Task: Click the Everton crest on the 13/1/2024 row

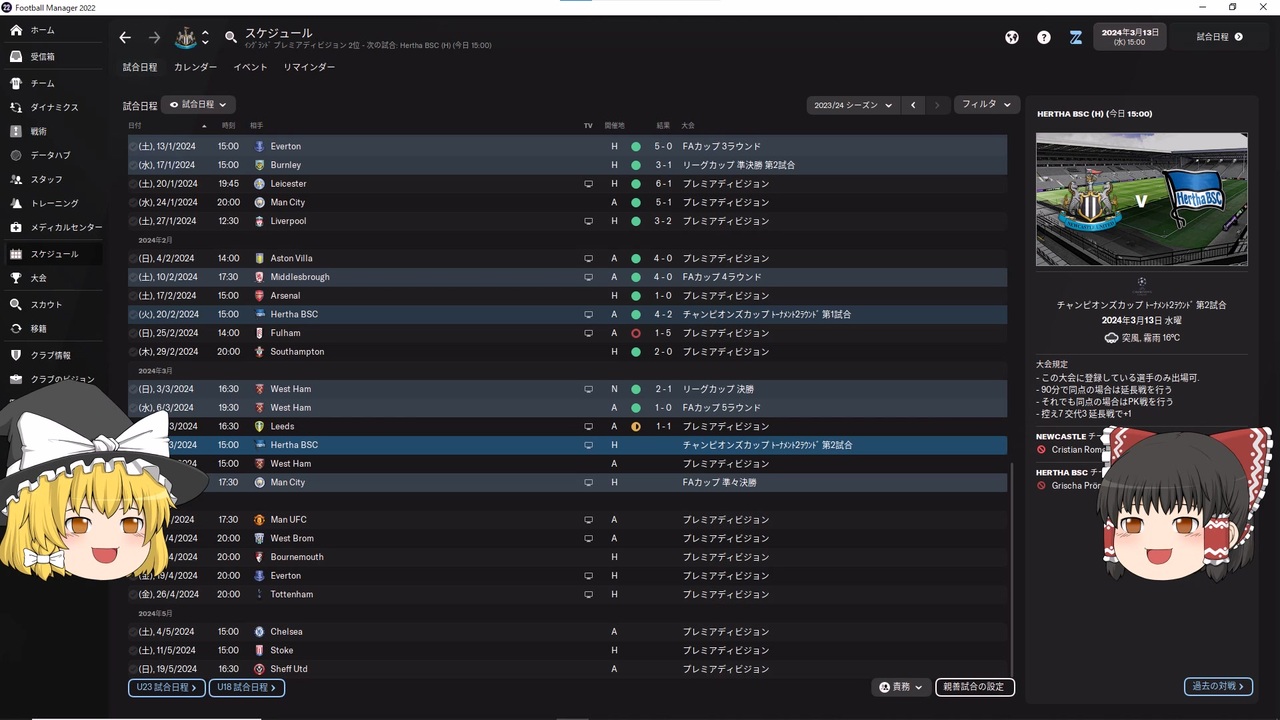Action: (259, 146)
